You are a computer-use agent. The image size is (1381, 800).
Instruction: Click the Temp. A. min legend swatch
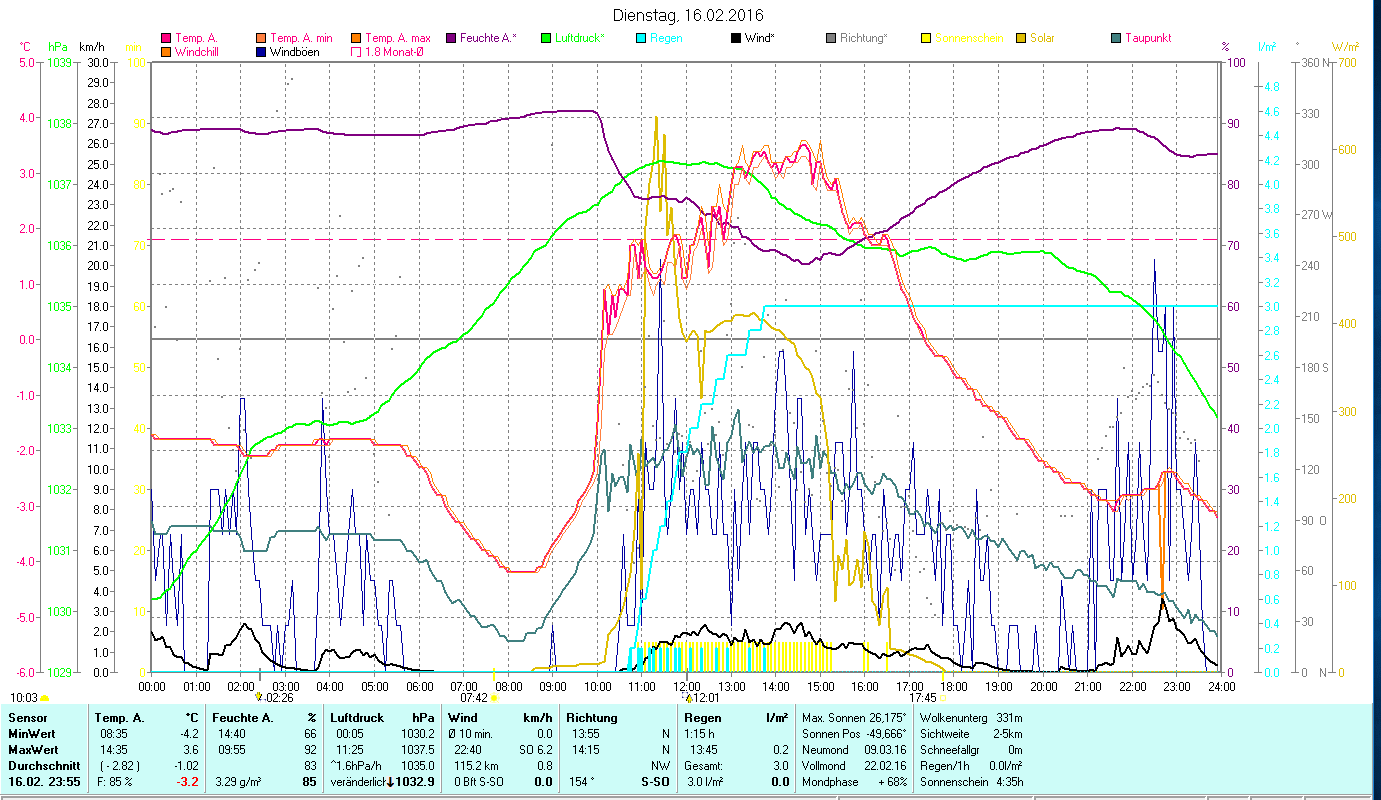pos(262,38)
